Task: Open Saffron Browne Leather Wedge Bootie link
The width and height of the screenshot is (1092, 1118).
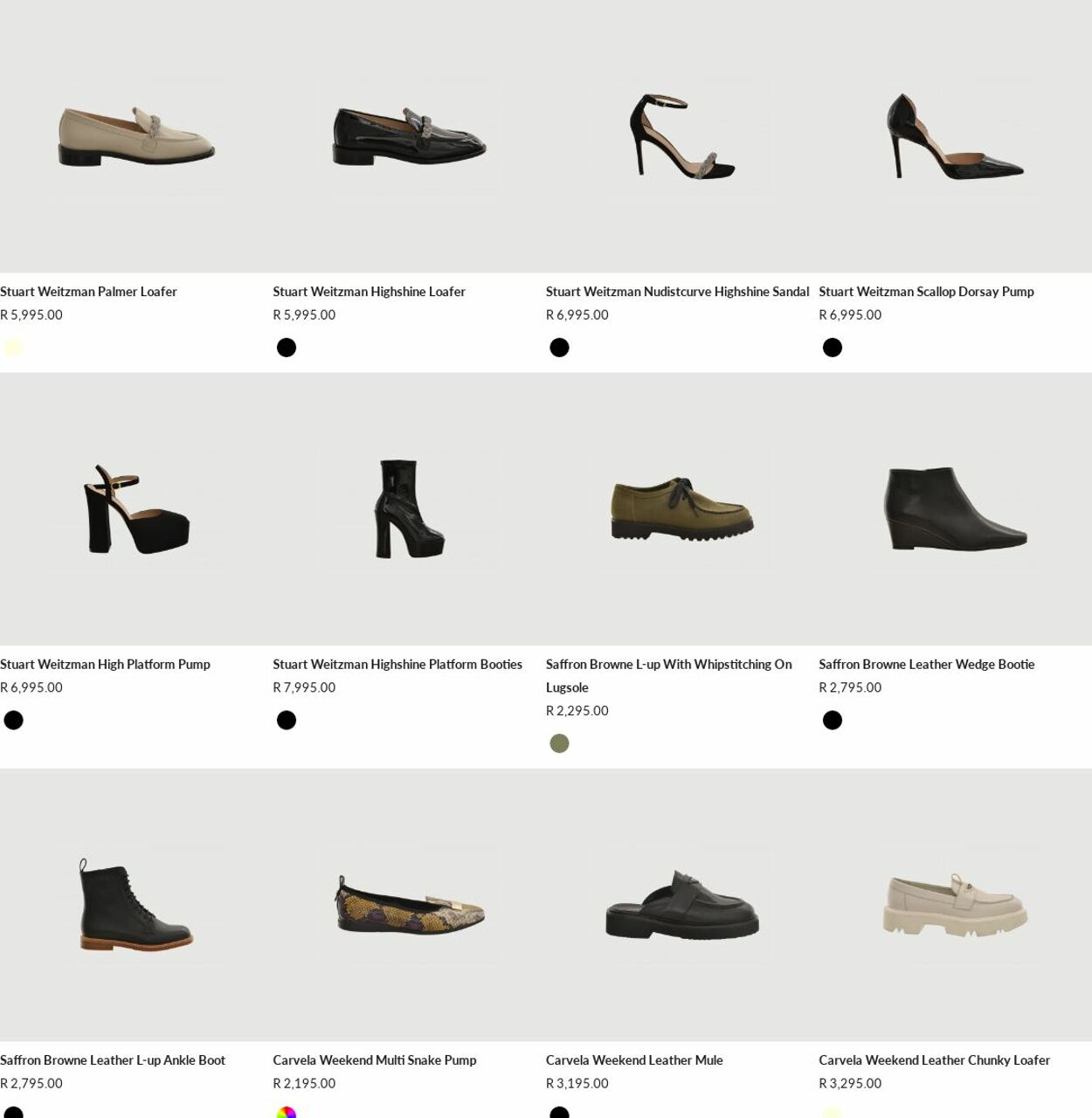Action: [926, 665]
